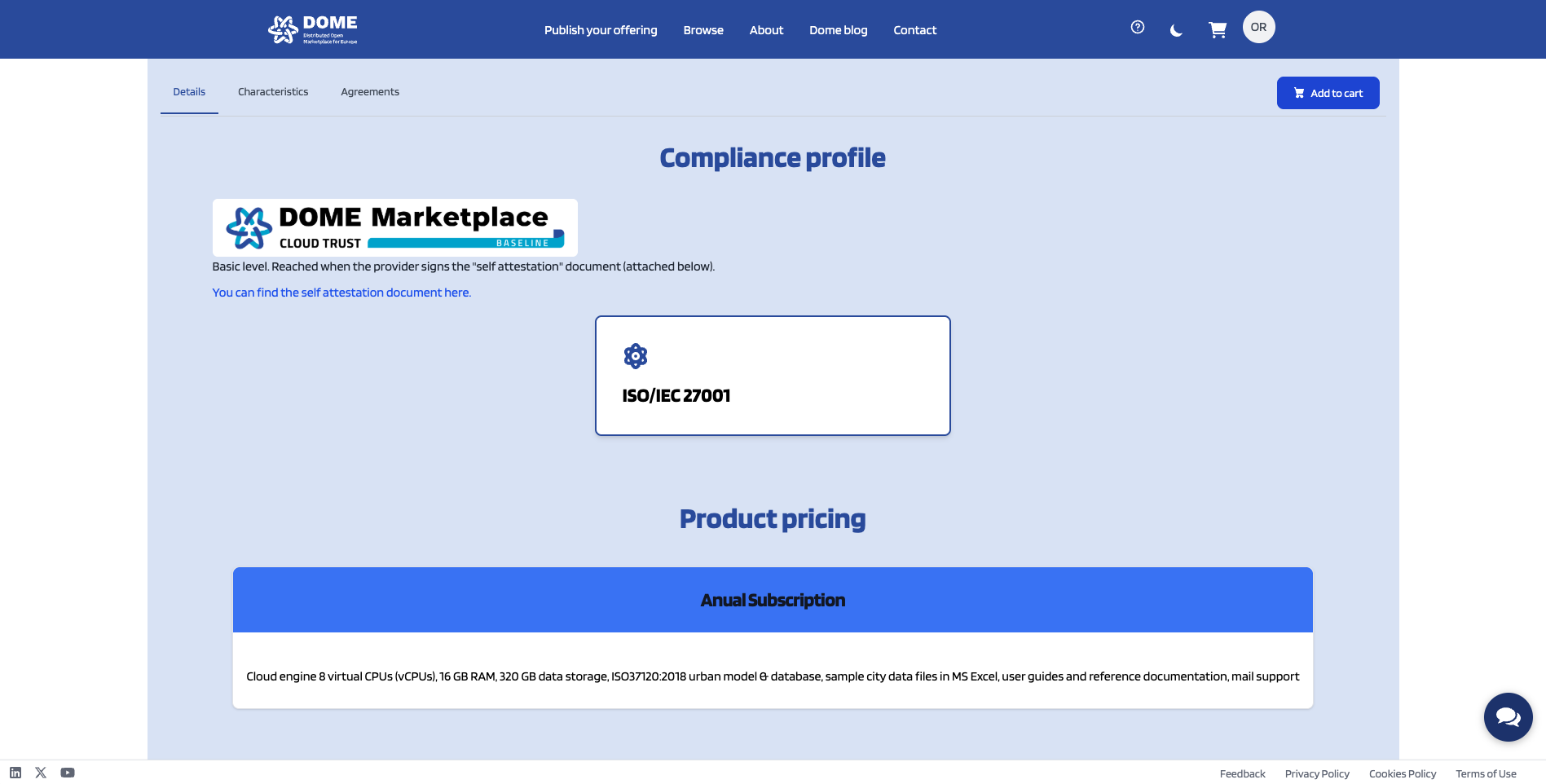Image resolution: width=1546 pixels, height=784 pixels.
Task: Switch to the Agreements tab
Action: (x=370, y=92)
